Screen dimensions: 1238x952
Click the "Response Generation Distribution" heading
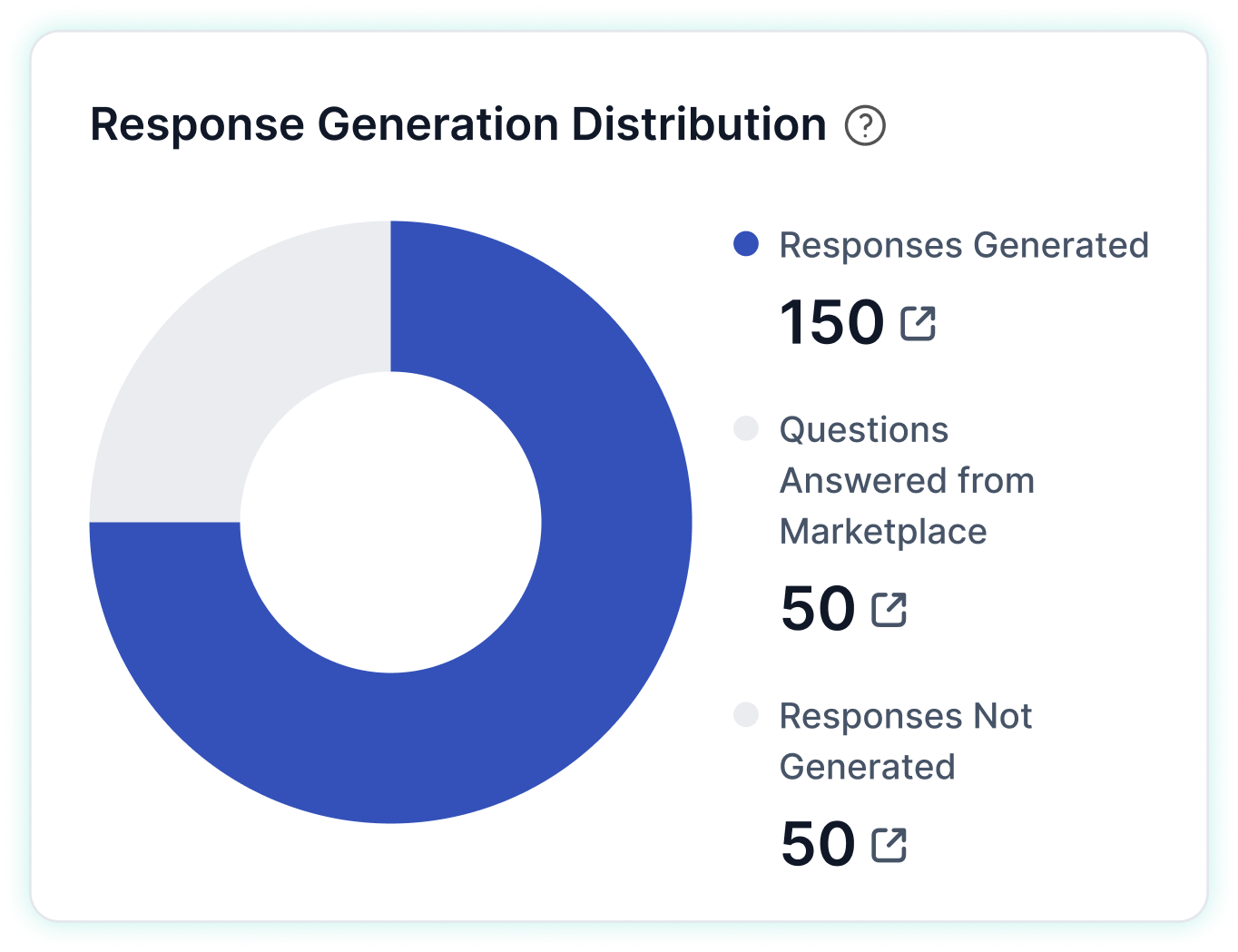point(458,125)
